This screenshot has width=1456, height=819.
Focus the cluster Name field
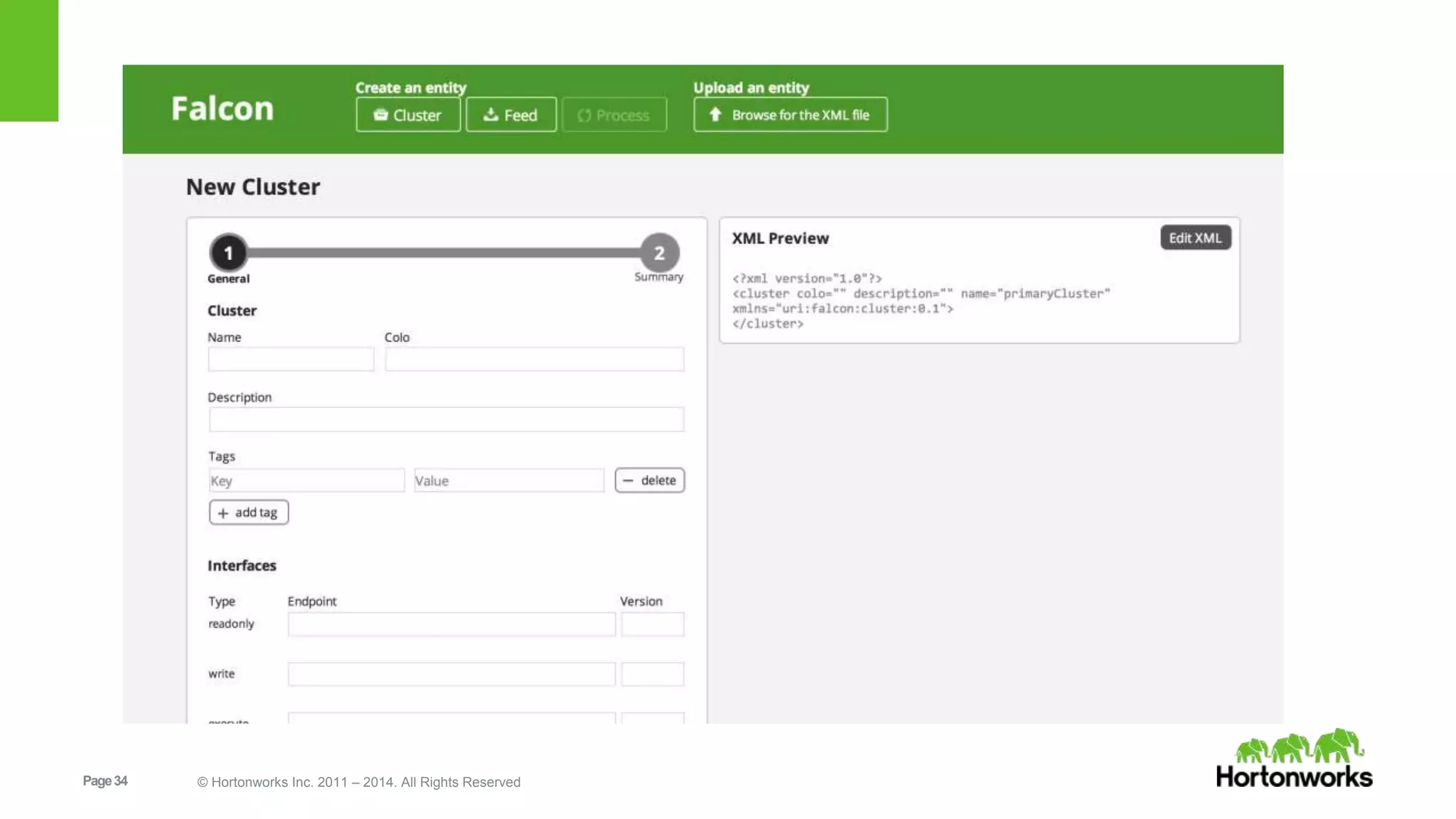291,359
